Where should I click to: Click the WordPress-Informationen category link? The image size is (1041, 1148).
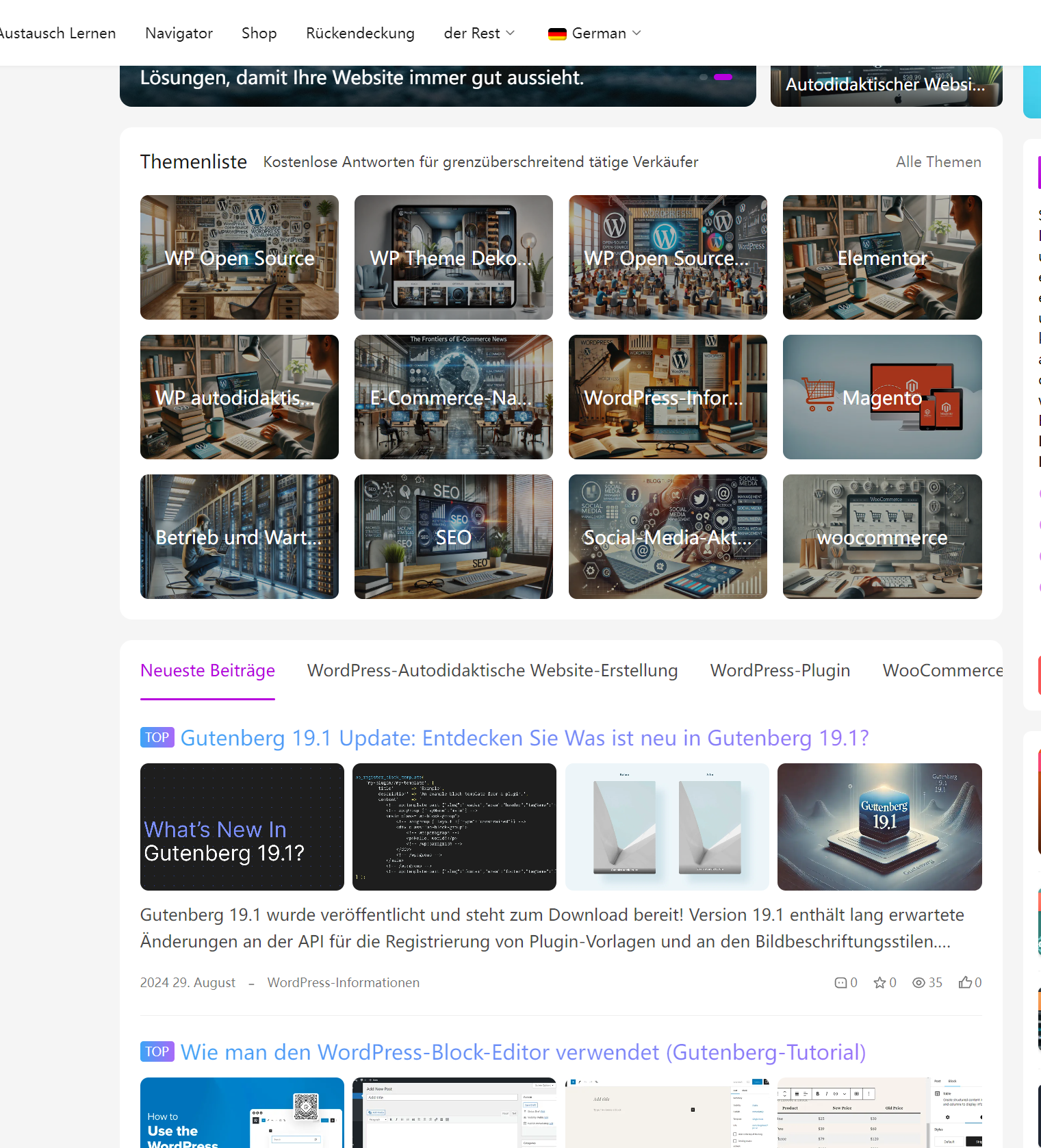343,982
